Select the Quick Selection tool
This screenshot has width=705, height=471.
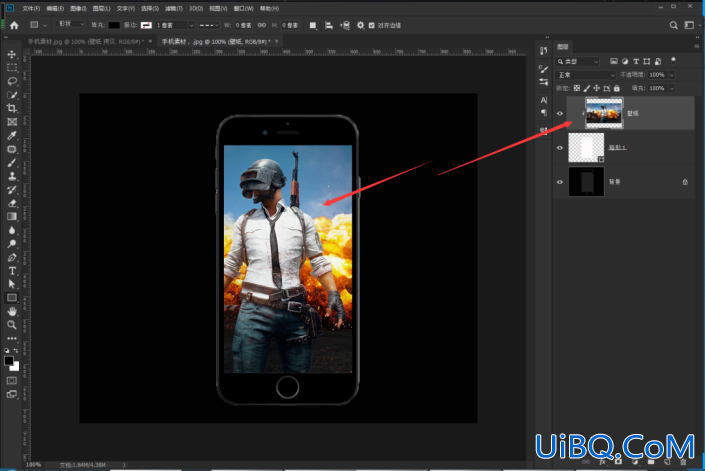point(12,95)
